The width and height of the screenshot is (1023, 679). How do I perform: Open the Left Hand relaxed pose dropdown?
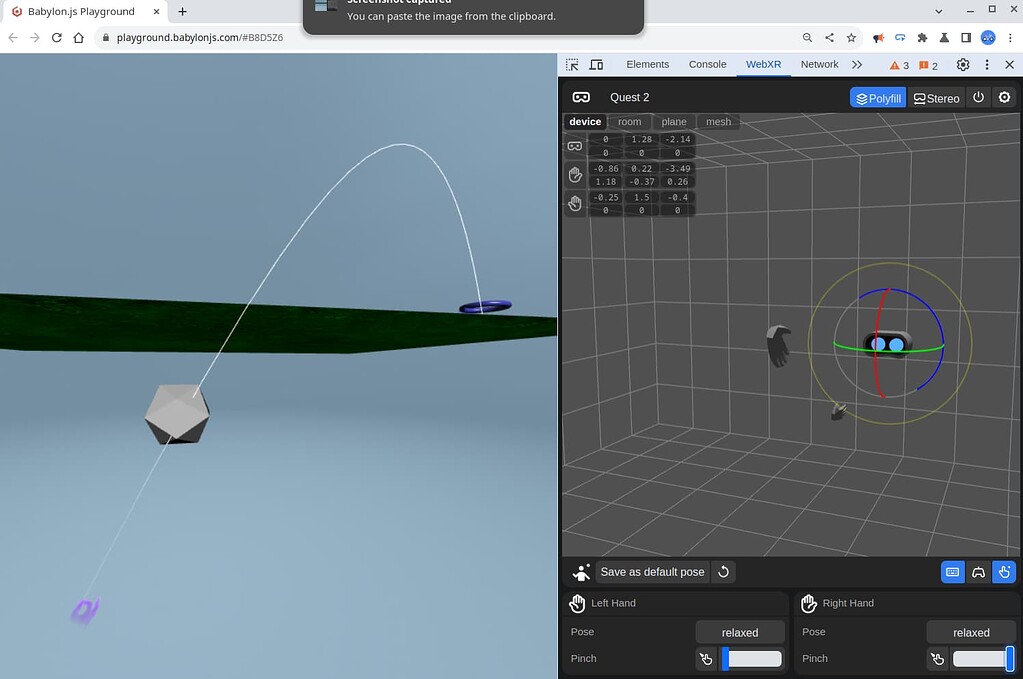coord(740,632)
